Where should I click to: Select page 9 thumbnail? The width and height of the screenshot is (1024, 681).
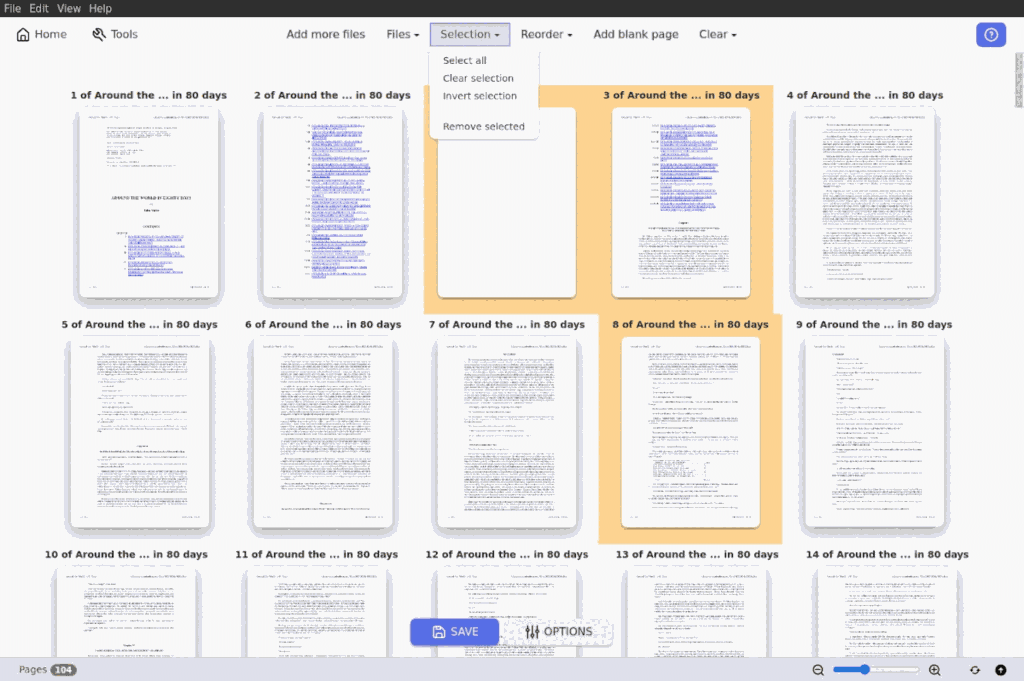[874, 432]
